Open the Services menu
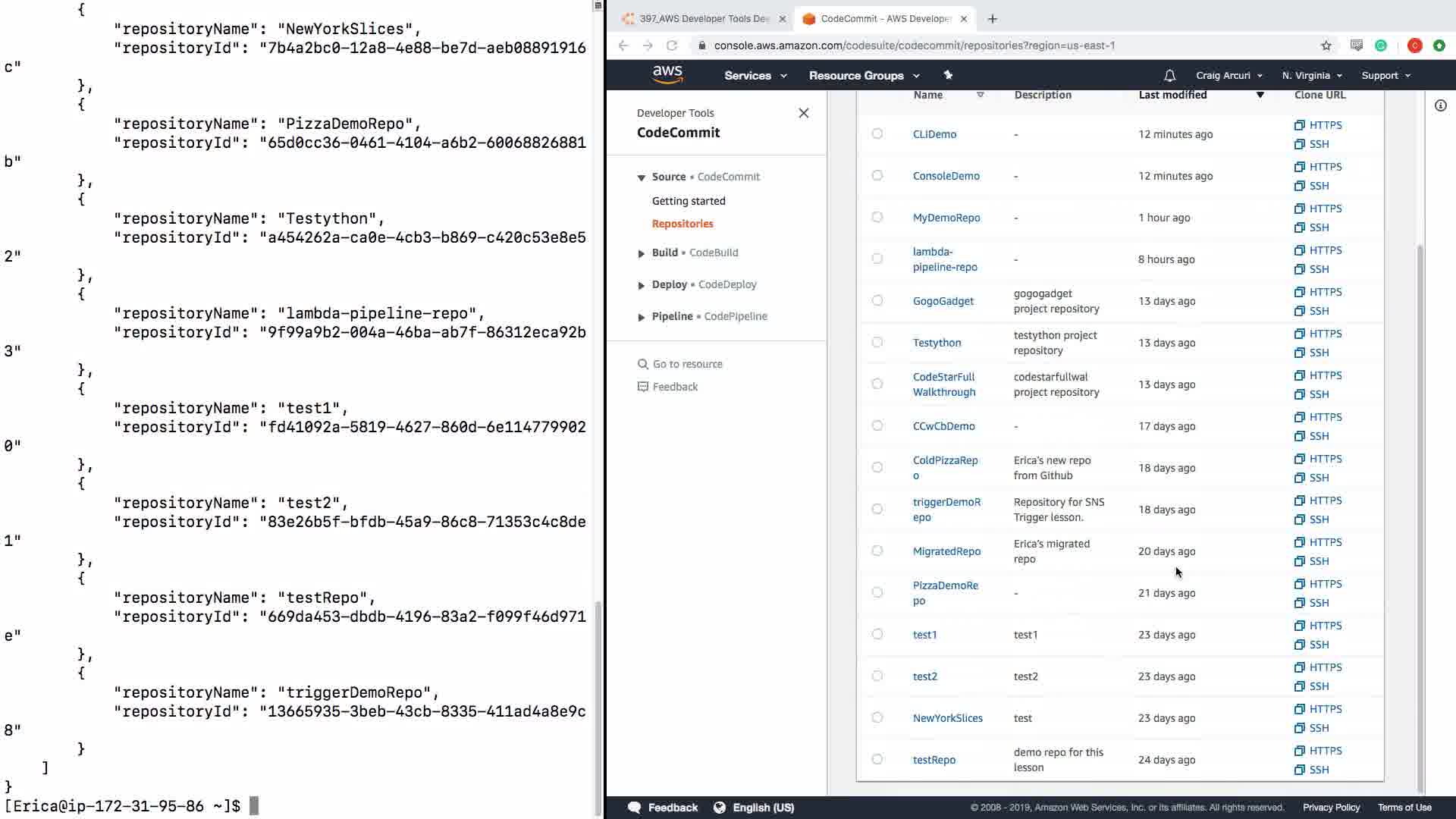Screen dimensions: 1456x819 point(755,76)
